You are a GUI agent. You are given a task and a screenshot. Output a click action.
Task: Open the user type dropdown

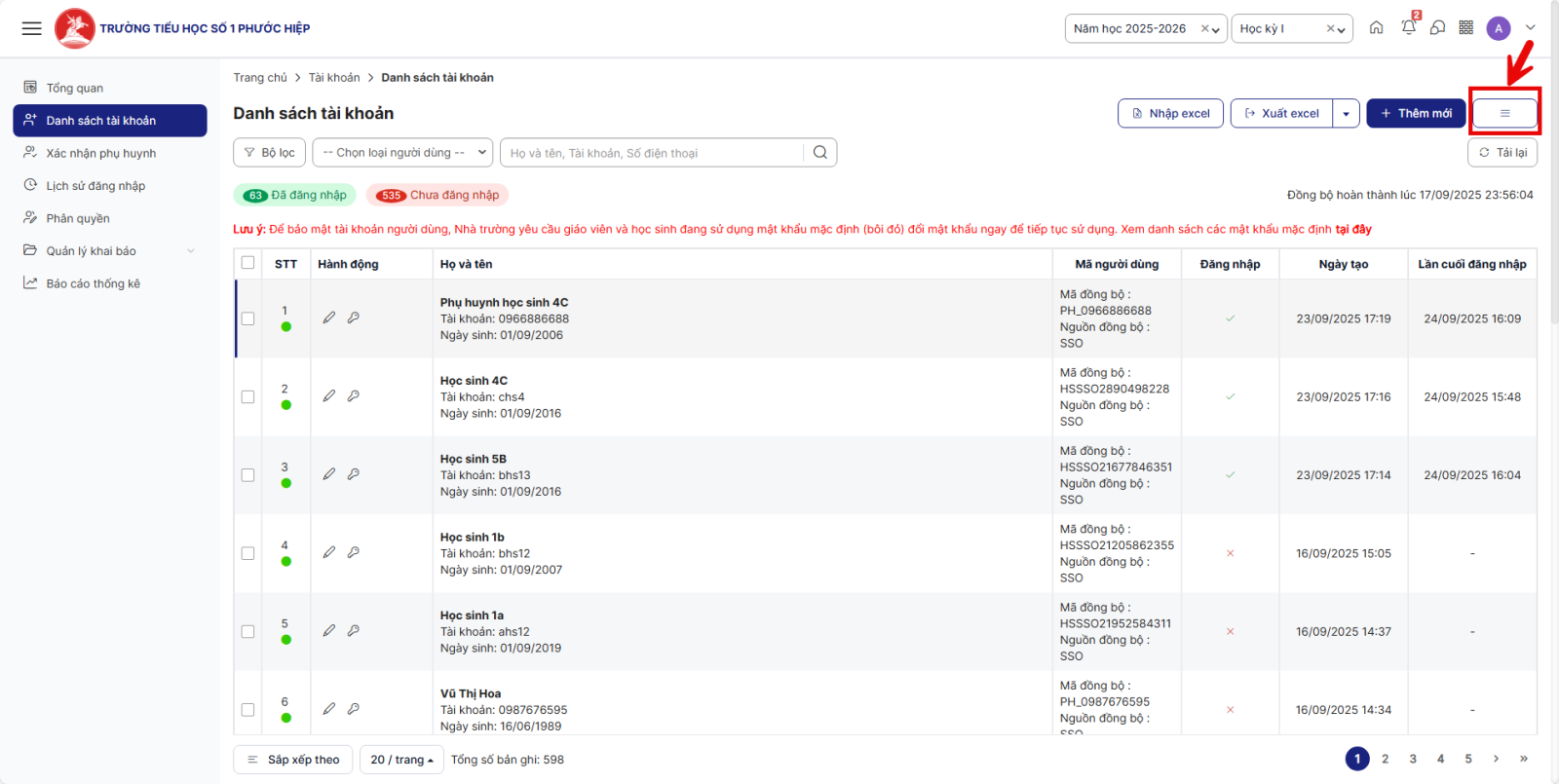click(402, 153)
